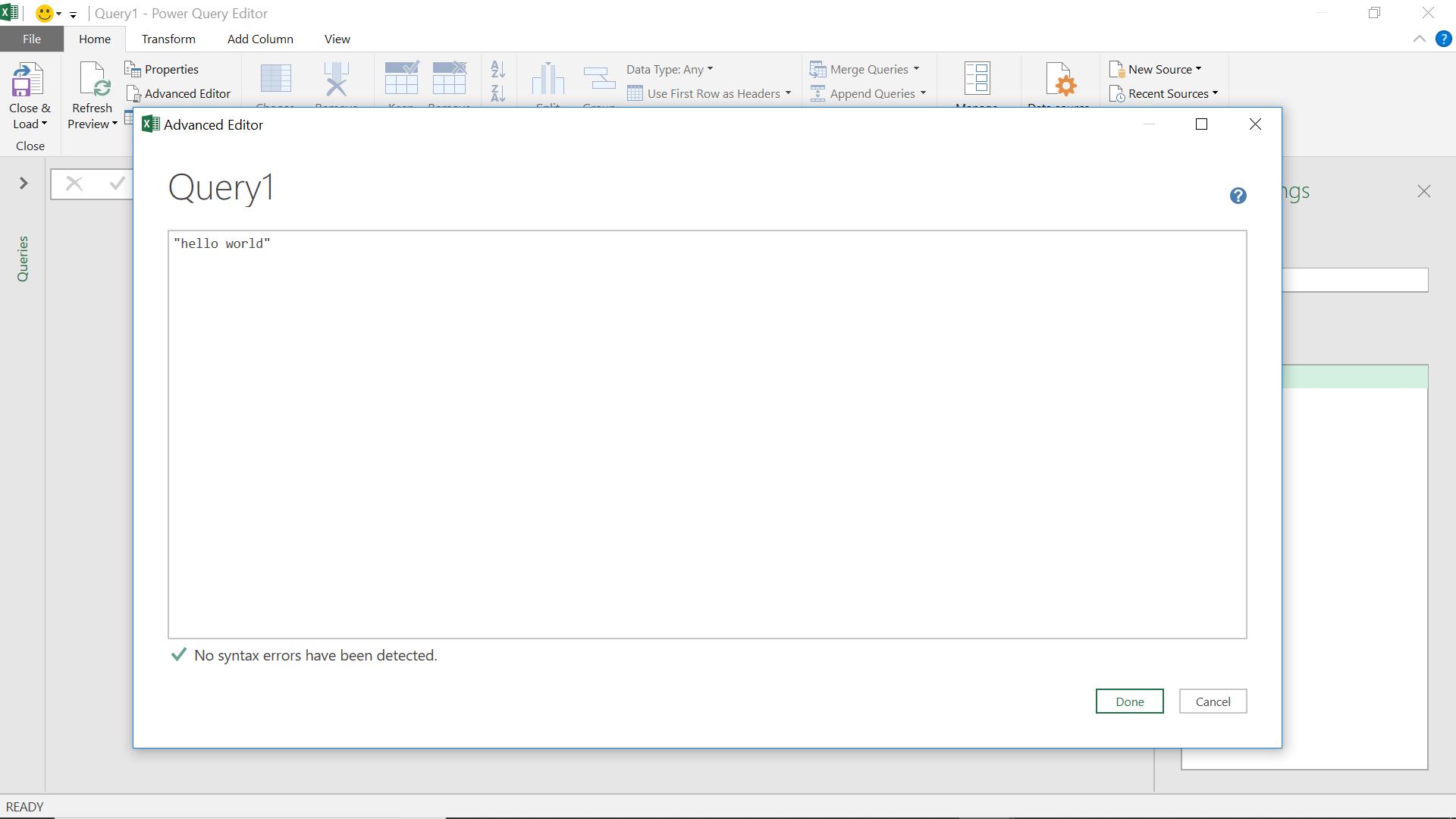The width and height of the screenshot is (1456, 819).
Task: Expand the Merge Queries dropdown arrow
Action: 917,69
